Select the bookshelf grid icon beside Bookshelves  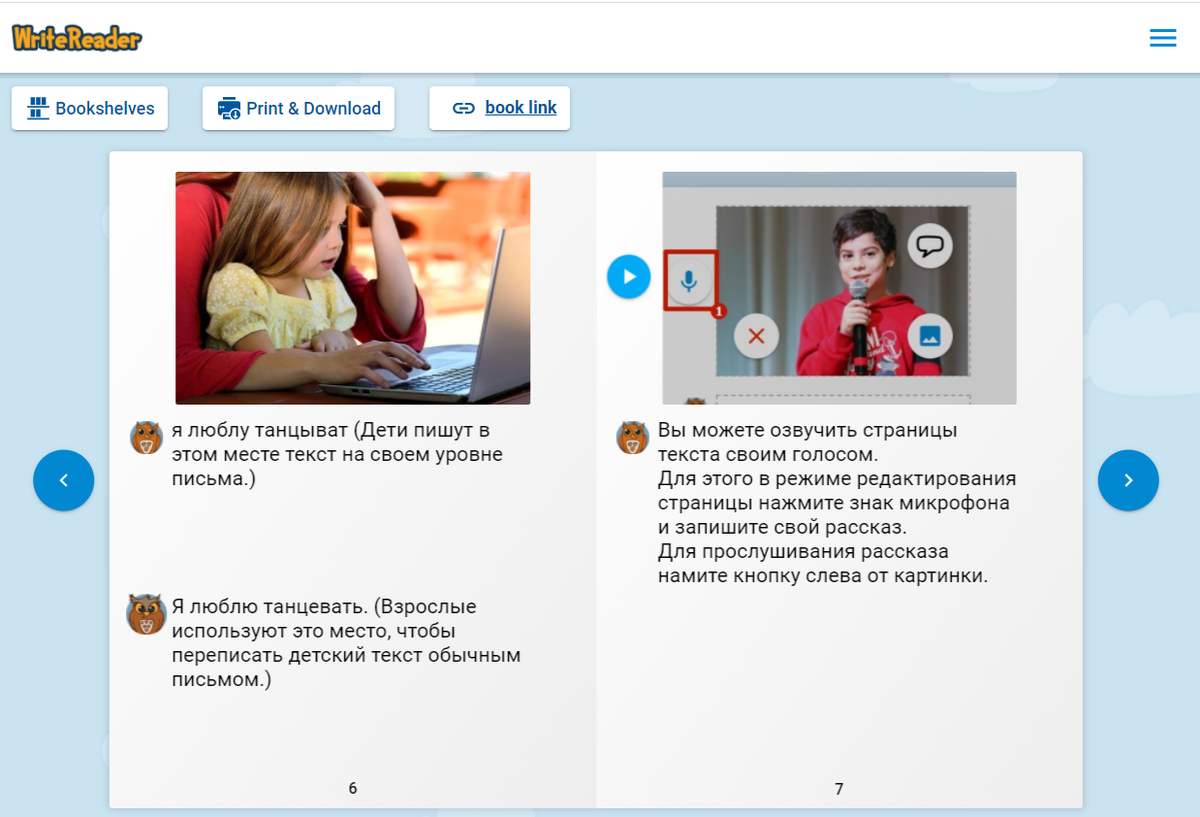pos(36,108)
